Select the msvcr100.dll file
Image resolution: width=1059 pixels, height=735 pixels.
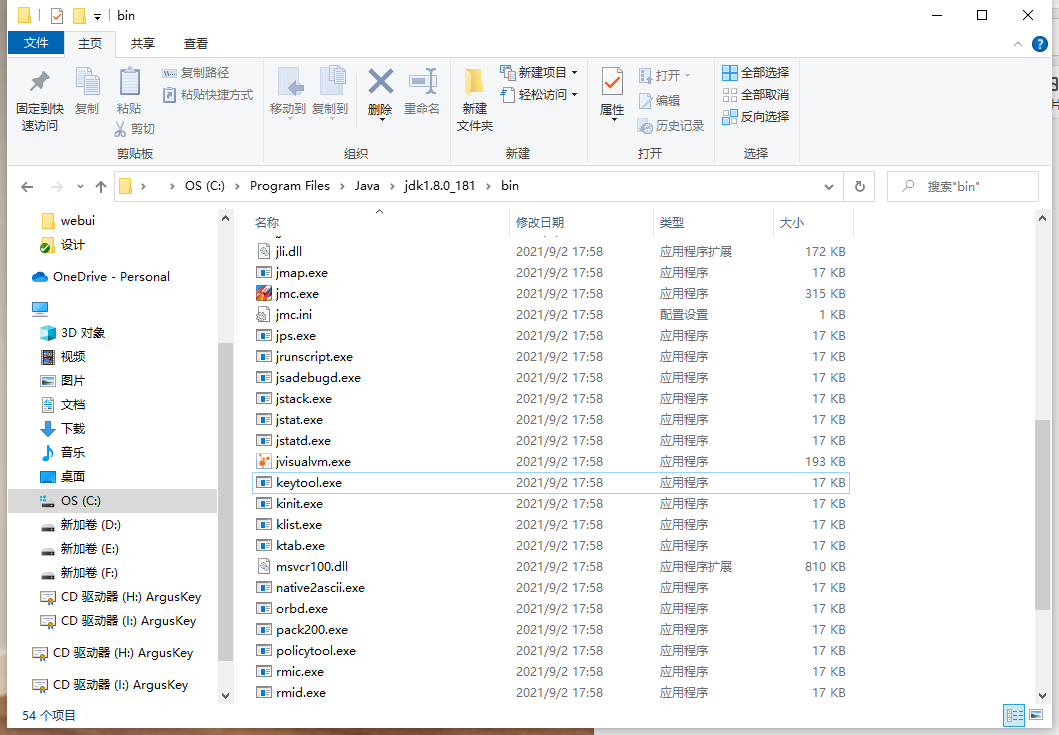(550, 567)
